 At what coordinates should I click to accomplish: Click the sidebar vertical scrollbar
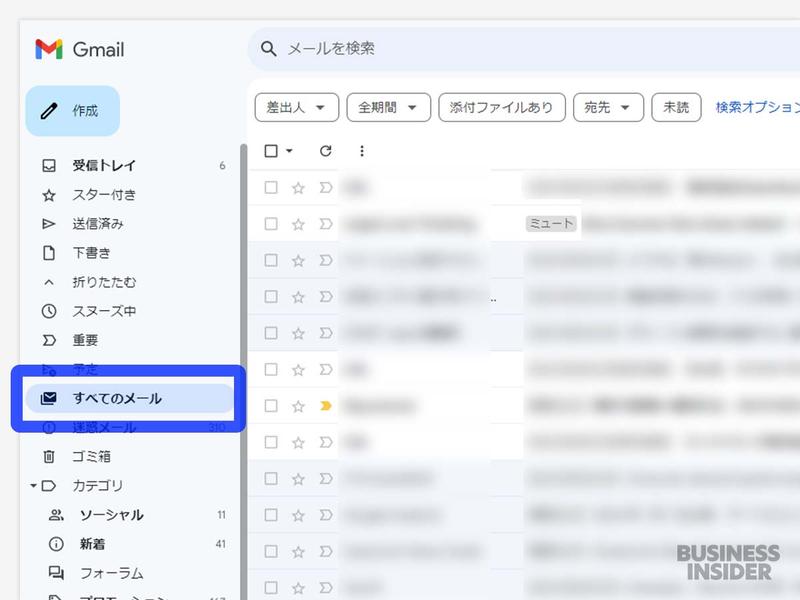[242, 300]
